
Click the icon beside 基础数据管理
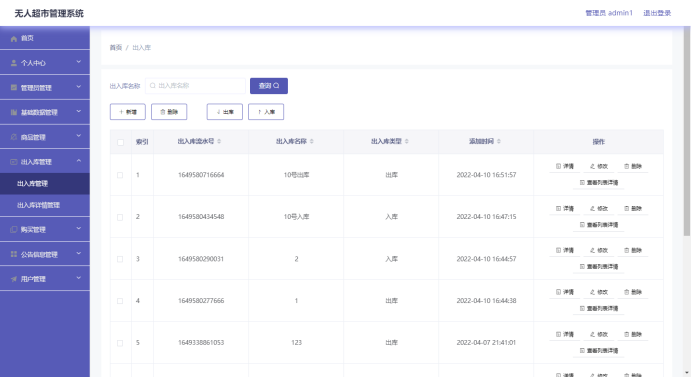[x=14, y=112]
